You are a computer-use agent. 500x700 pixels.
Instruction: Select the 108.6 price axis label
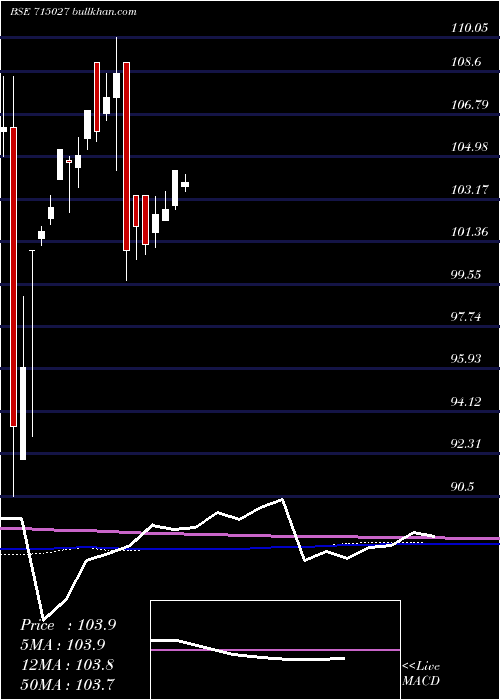(x=467, y=62)
